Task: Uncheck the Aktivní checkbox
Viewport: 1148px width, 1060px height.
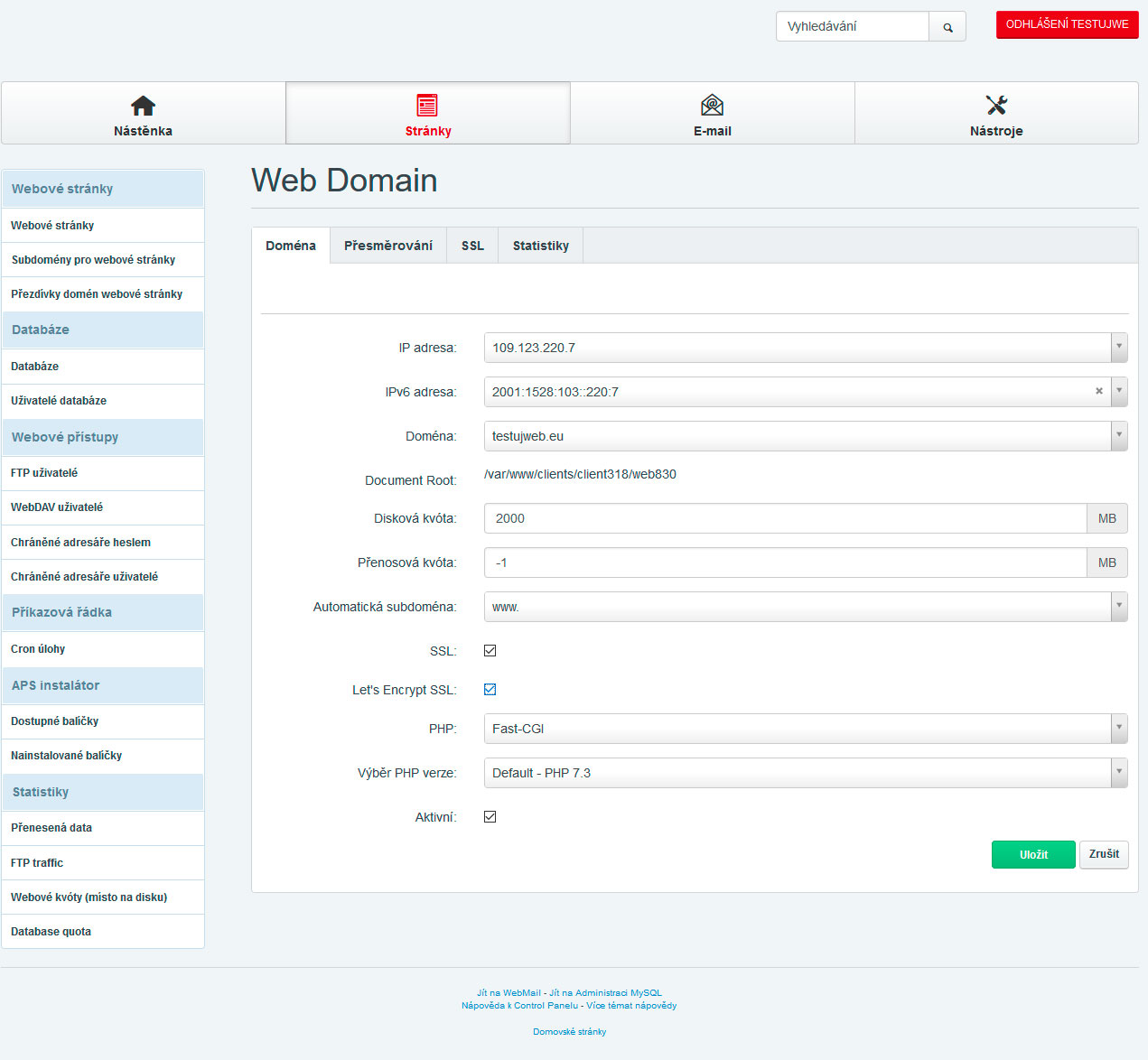Action: [490, 817]
